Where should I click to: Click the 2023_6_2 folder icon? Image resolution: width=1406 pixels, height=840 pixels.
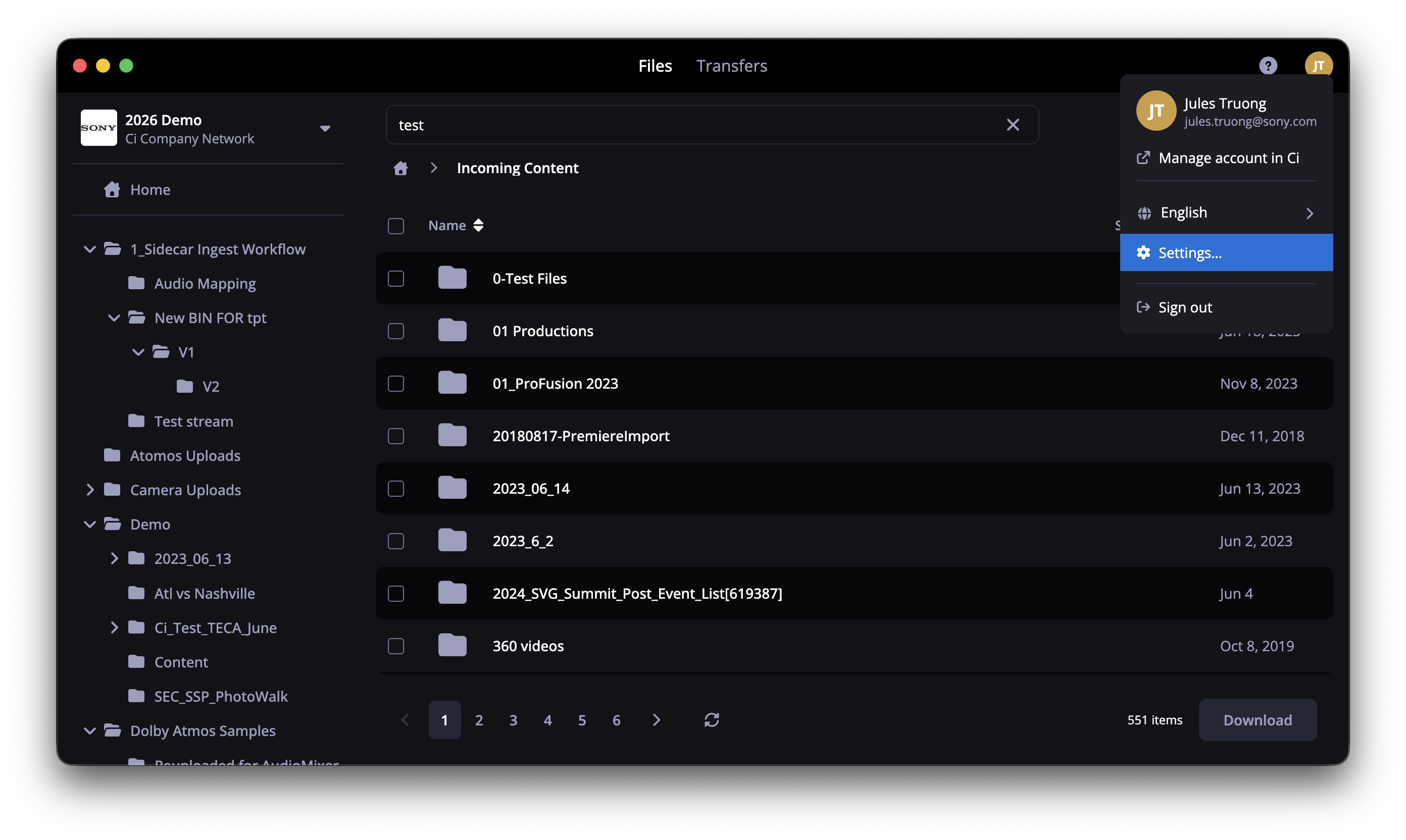coord(452,541)
